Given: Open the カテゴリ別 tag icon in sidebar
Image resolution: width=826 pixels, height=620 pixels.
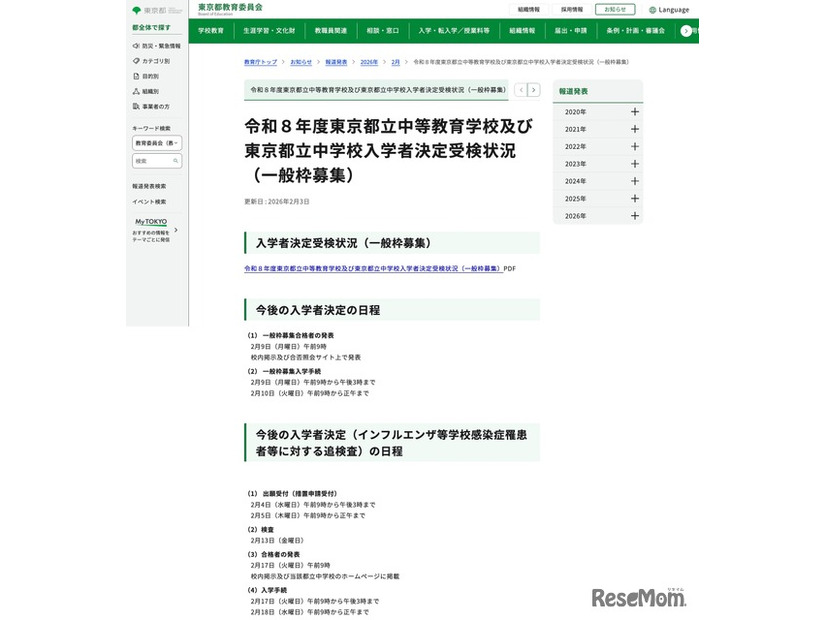Looking at the screenshot, I should tap(135, 60).
